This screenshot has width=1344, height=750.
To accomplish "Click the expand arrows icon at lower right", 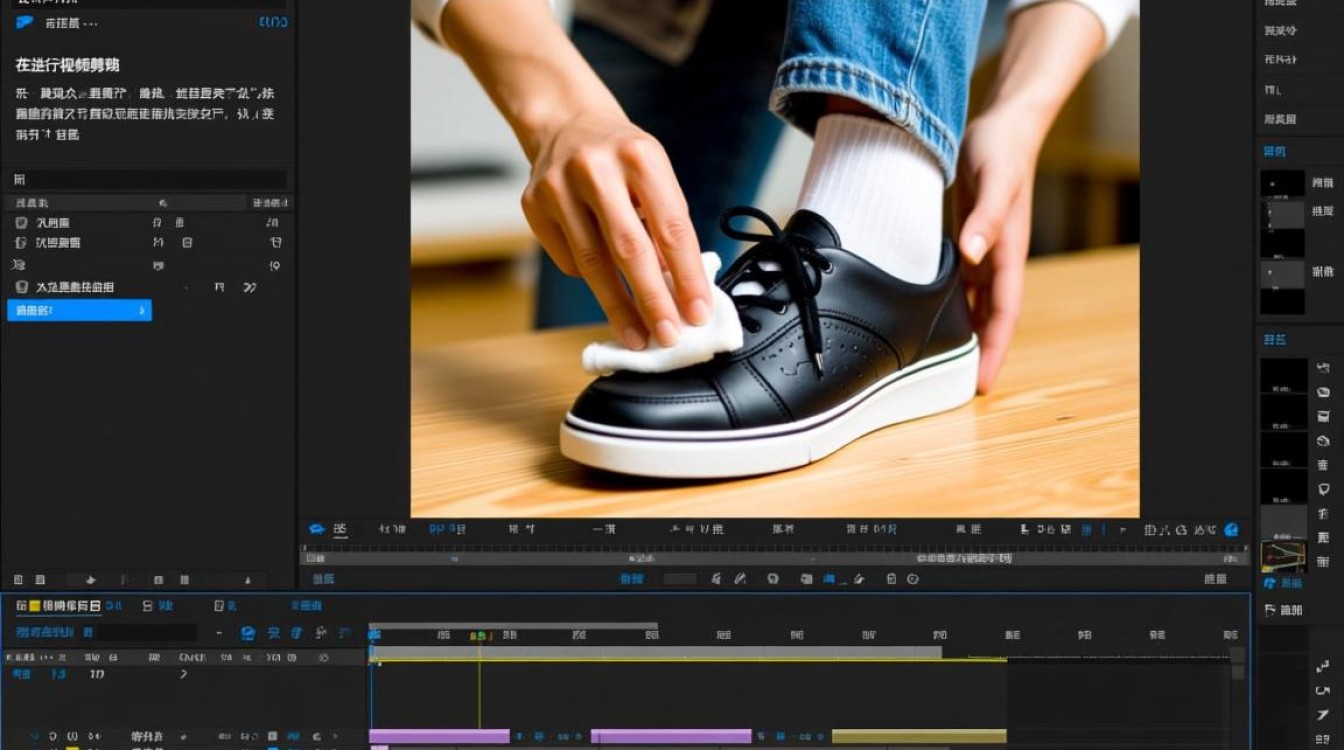I will coord(1323,666).
